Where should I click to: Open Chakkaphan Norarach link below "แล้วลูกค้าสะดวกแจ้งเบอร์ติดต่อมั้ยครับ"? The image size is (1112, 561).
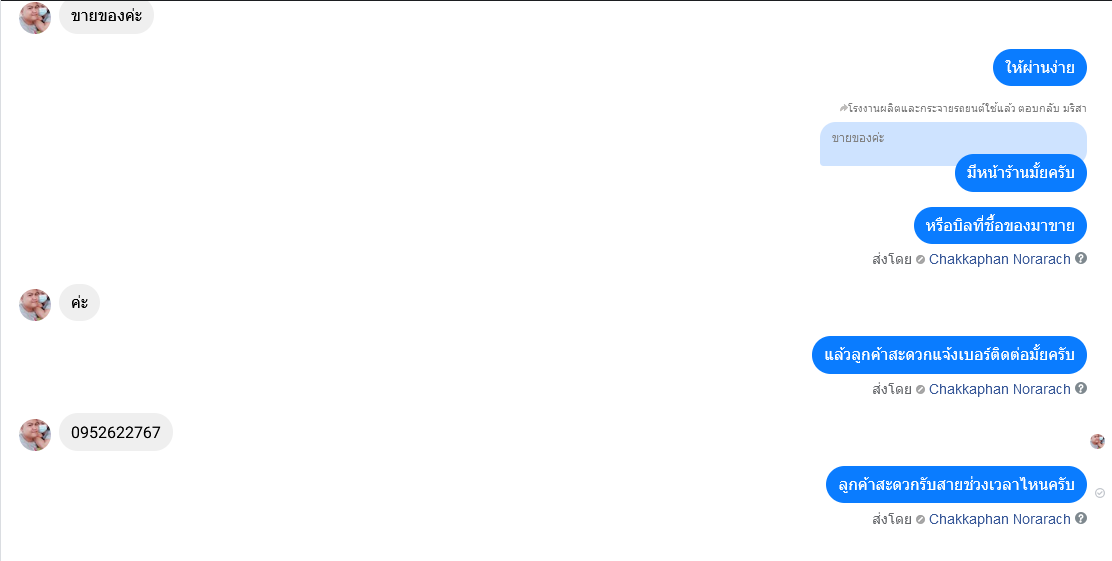[x=999, y=389]
